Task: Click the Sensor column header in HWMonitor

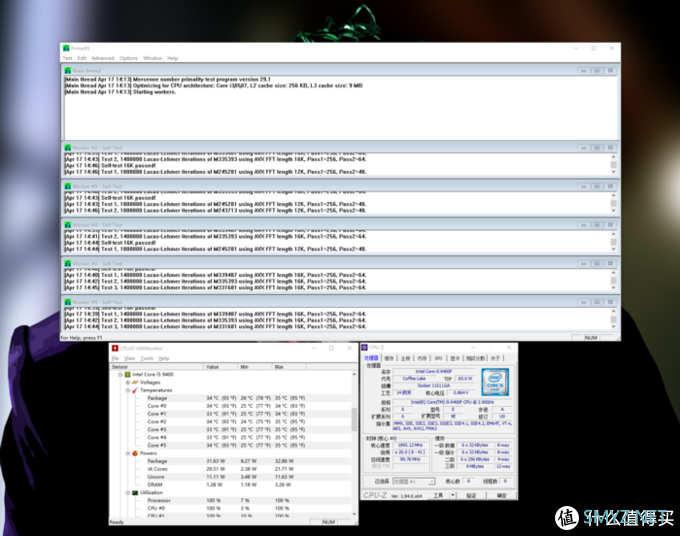Action: 157,367
